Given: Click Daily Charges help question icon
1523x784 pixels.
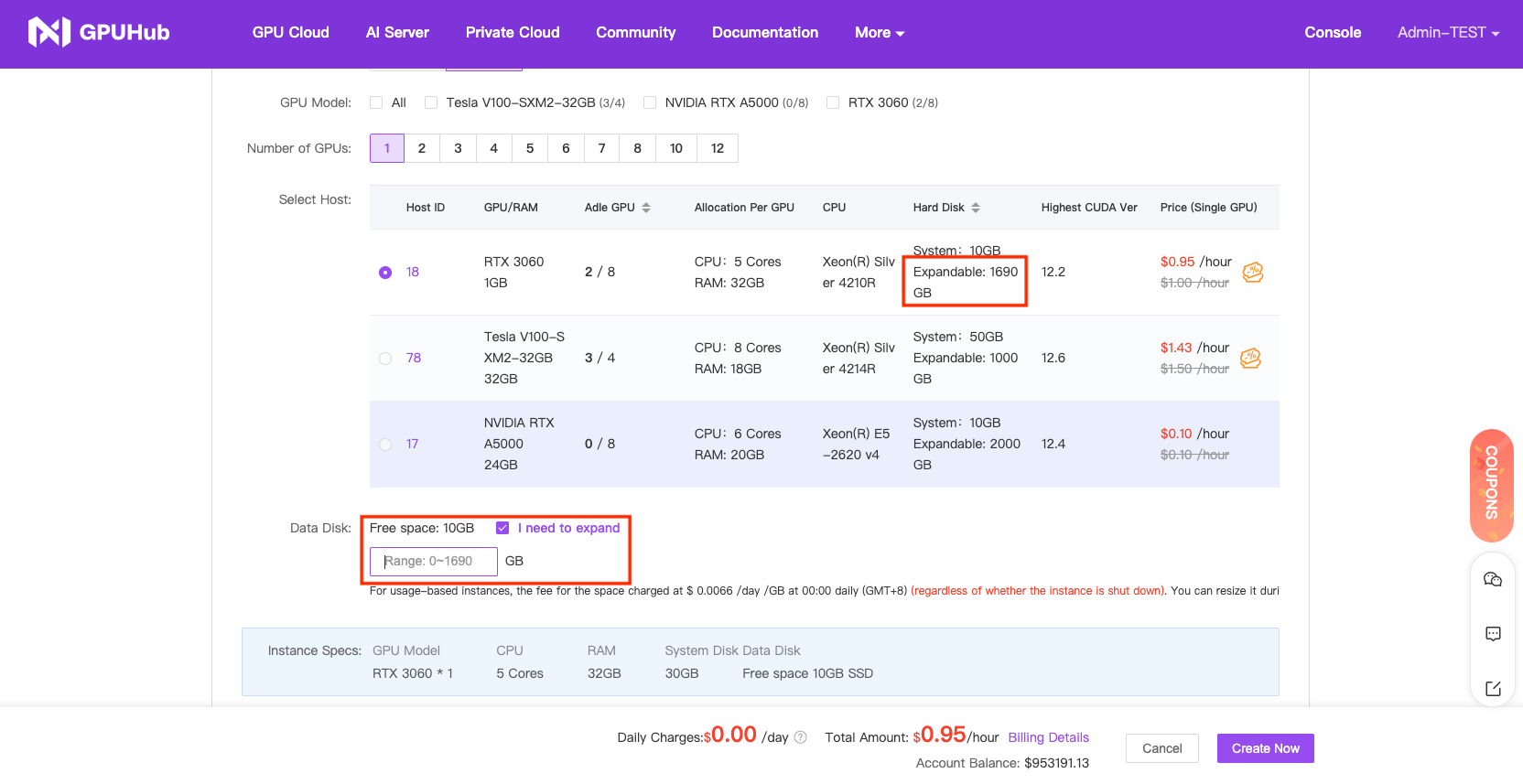Looking at the screenshot, I should click(801, 737).
